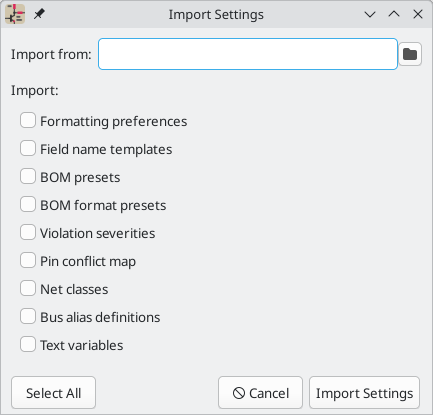Tick the BOM presets checkbox
This screenshot has height=415, width=433.
tap(28, 176)
